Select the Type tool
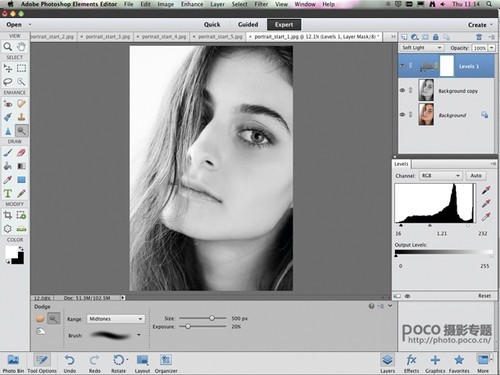The width and height of the screenshot is (500, 375). (8, 193)
